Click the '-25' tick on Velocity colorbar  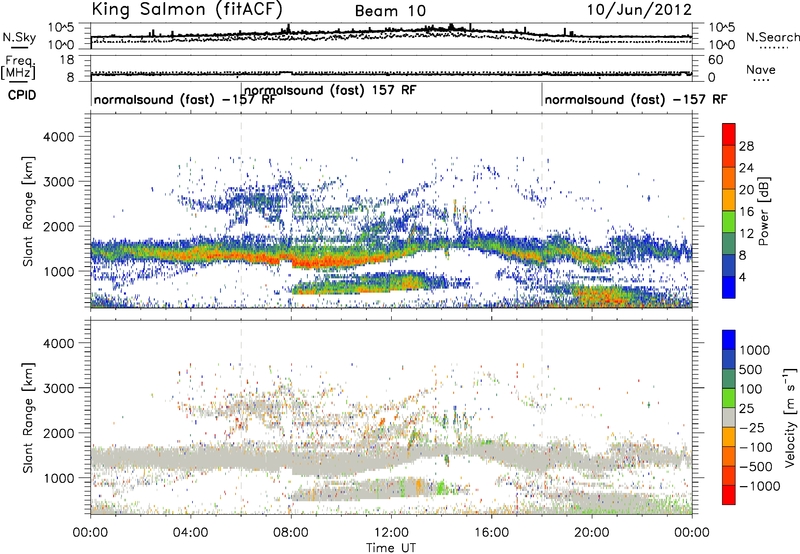(752, 428)
